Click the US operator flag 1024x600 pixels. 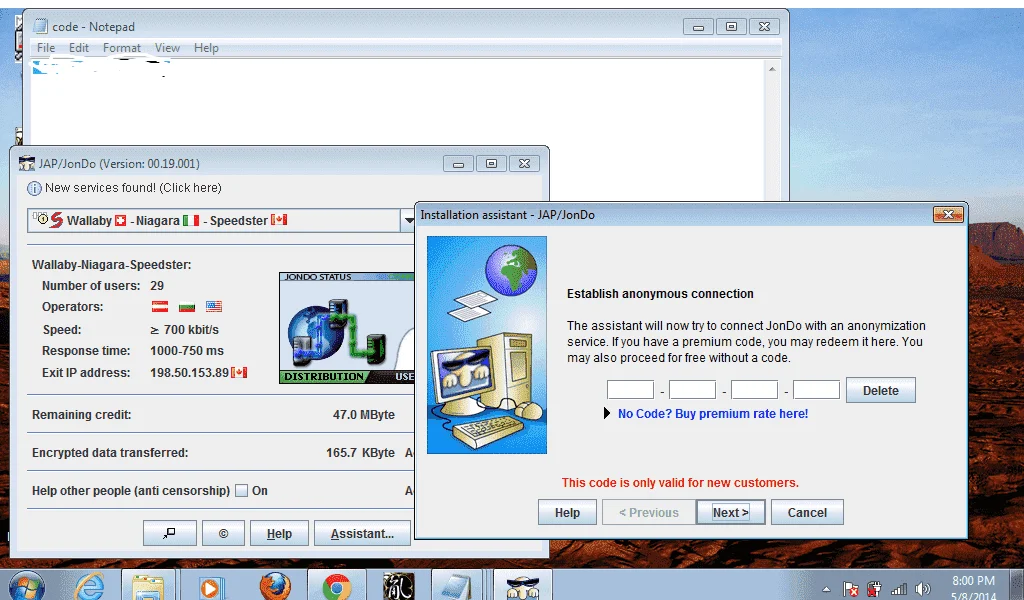point(214,306)
